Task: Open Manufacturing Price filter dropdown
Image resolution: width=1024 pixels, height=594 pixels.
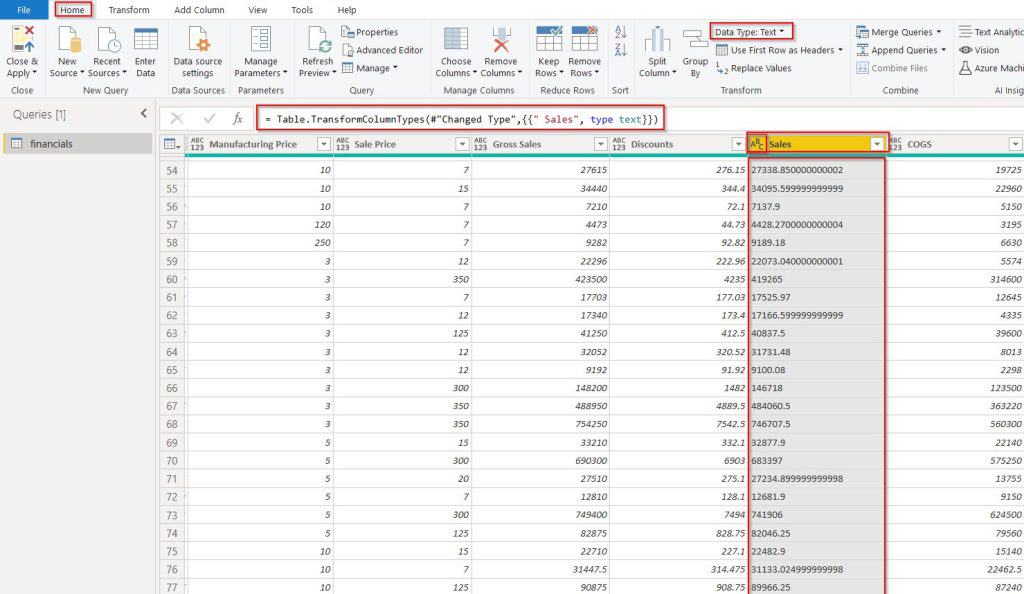Action: coord(323,144)
